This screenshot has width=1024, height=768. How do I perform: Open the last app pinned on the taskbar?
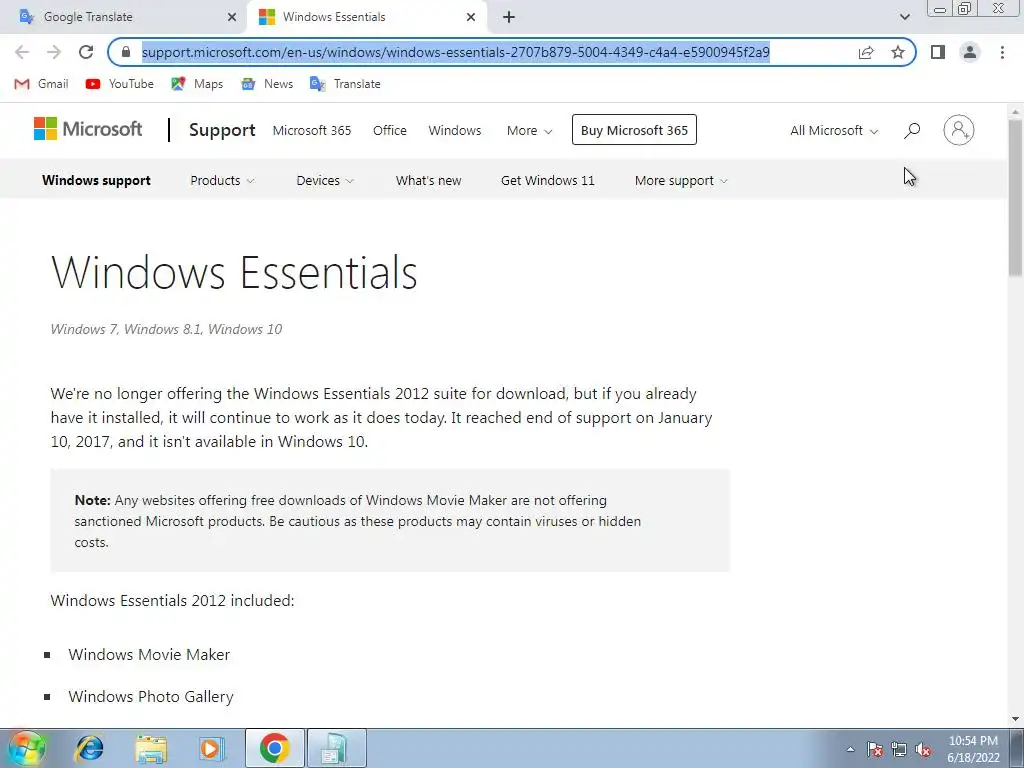[336, 748]
